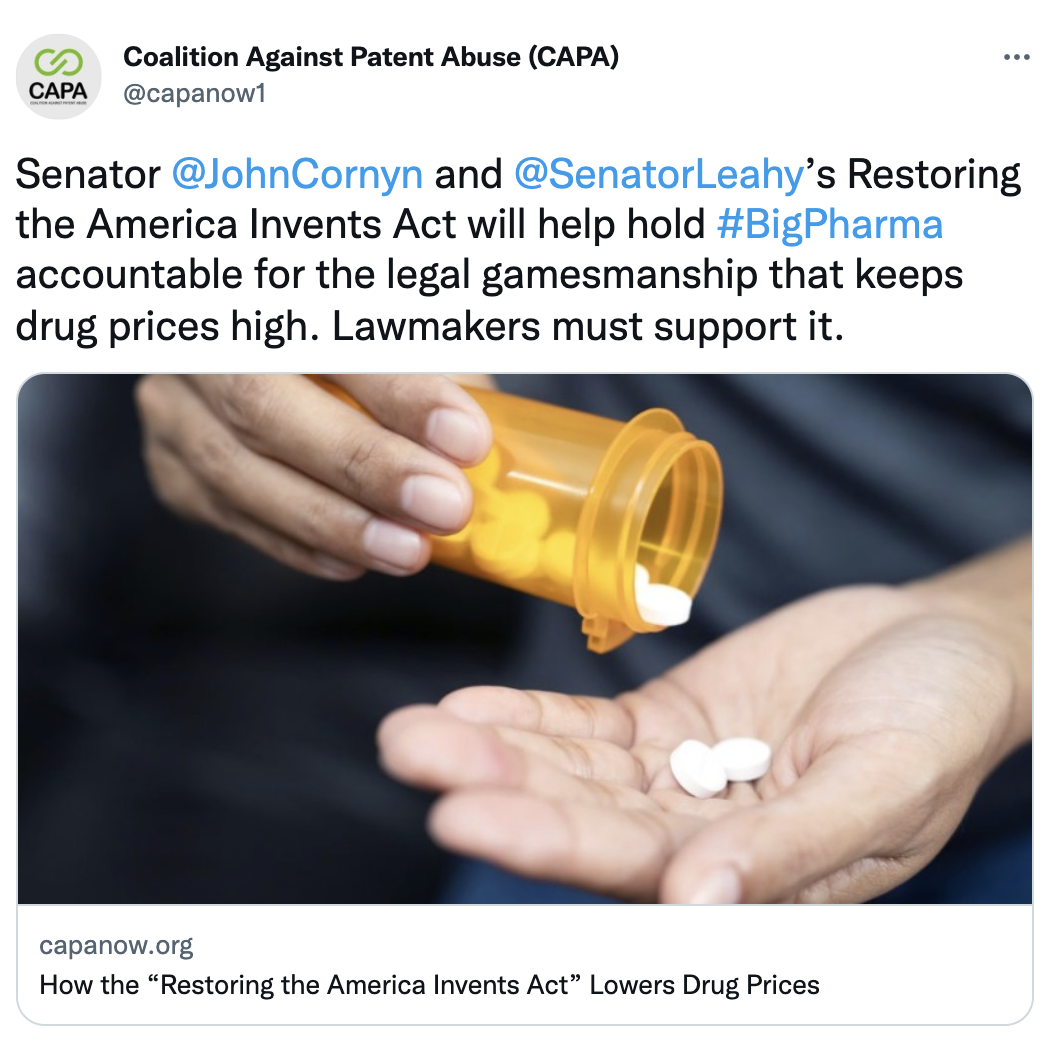Click the CAPA profile avatar
1047x1046 pixels.
(59, 76)
